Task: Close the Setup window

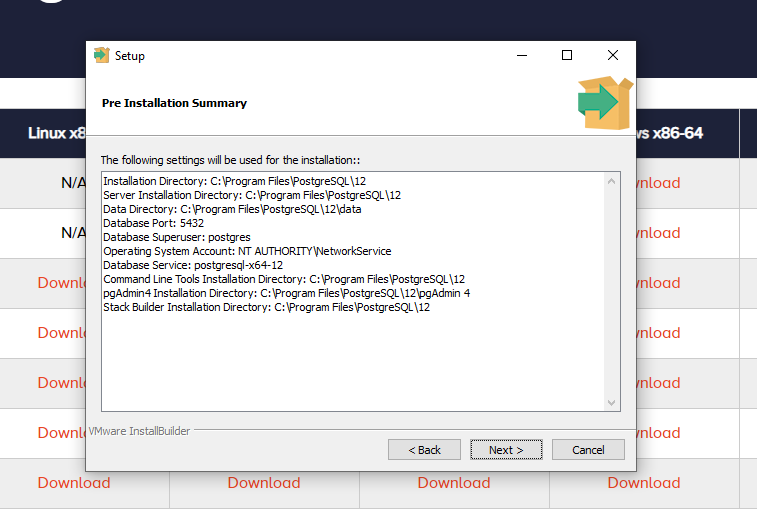Action: tap(613, 56)
